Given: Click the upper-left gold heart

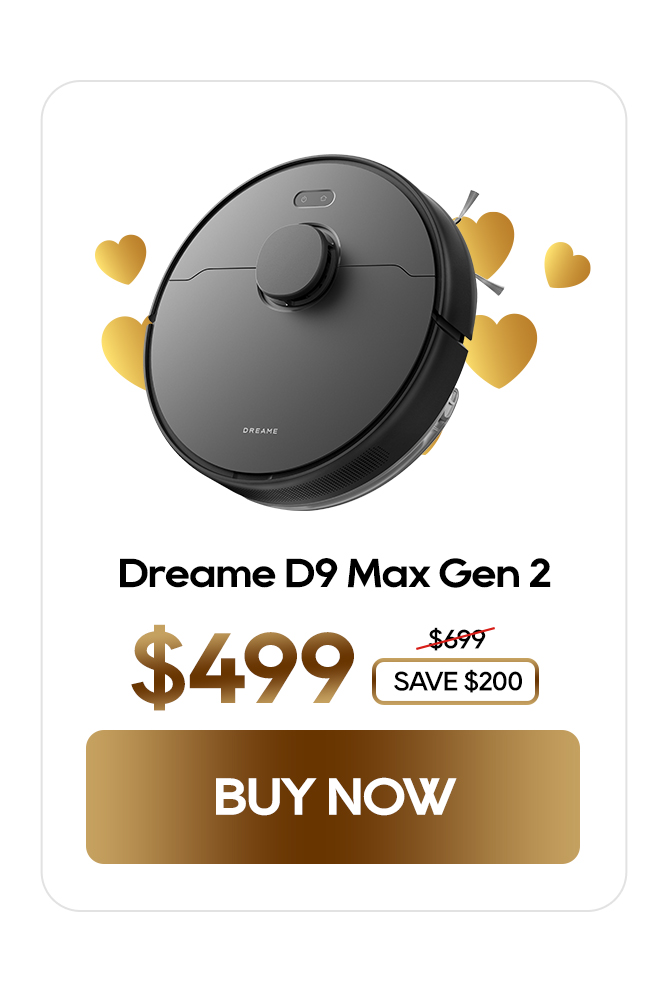Looking at the screenshot, I should pos(121,259).
